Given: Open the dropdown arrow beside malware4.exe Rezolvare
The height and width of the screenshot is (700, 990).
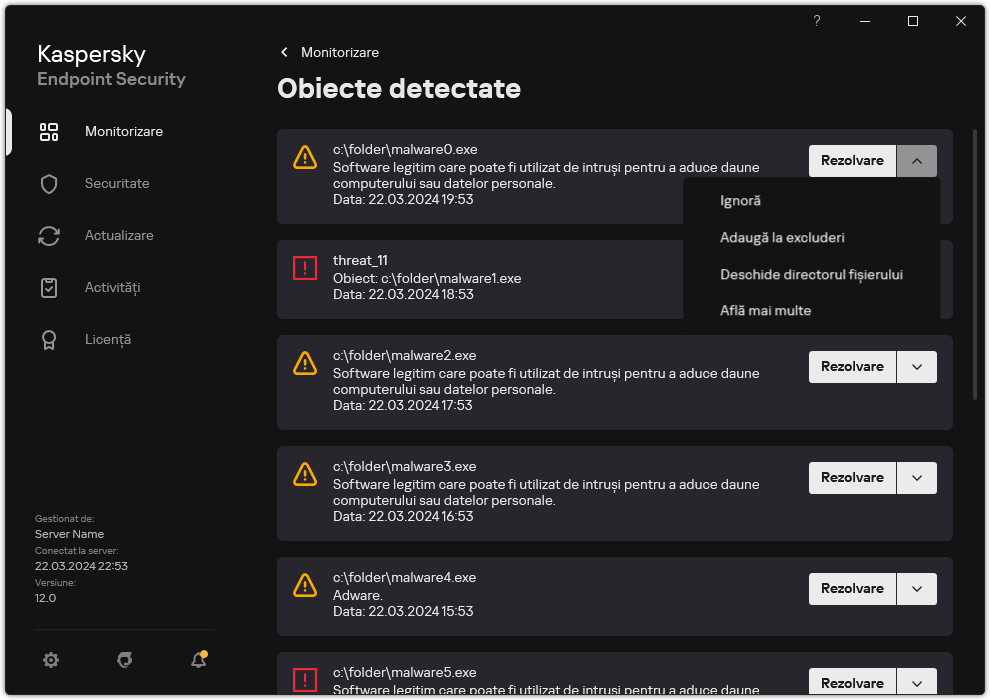Looking at the screenshot, I should click(917, 588).
